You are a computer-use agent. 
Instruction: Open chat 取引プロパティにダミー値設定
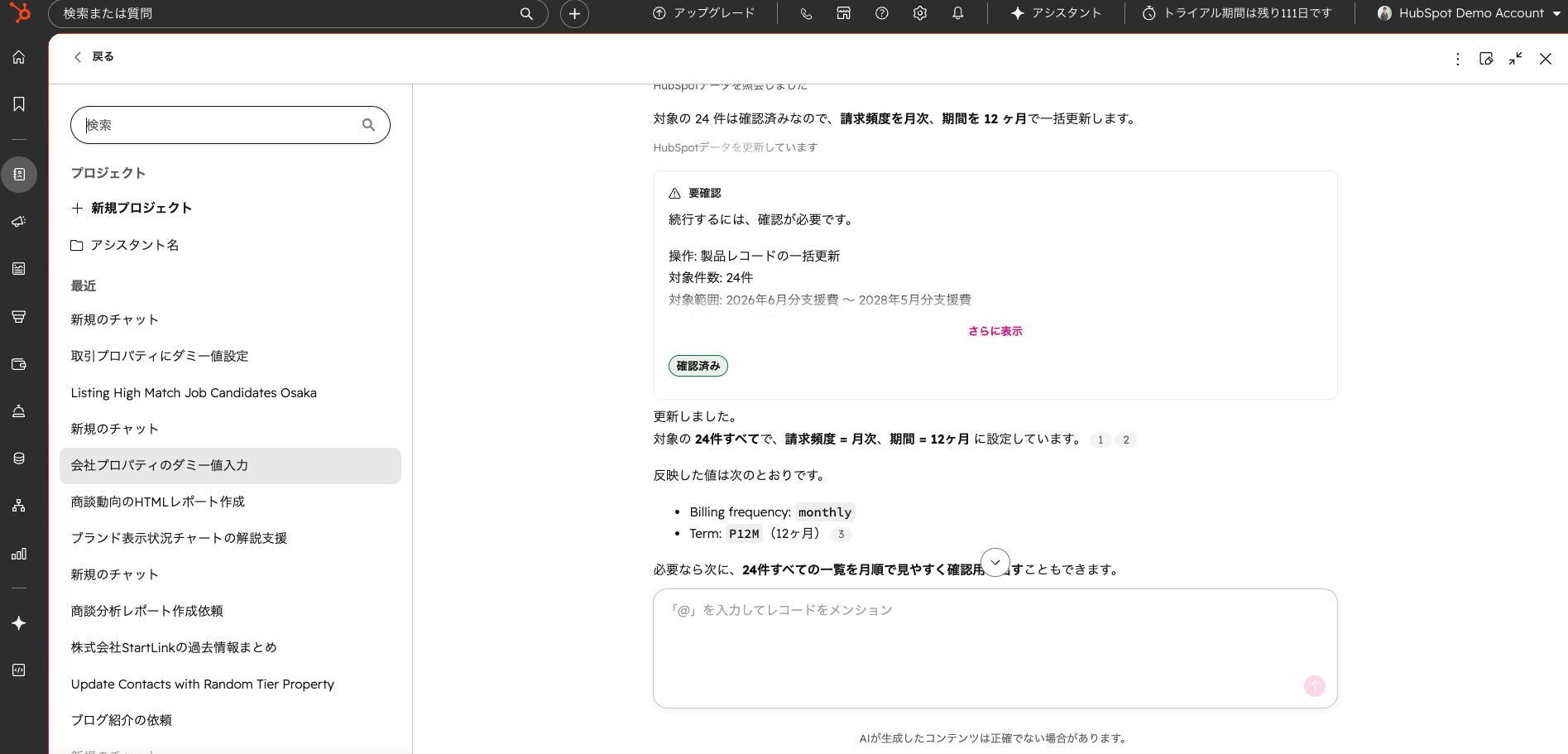[230, 356]
